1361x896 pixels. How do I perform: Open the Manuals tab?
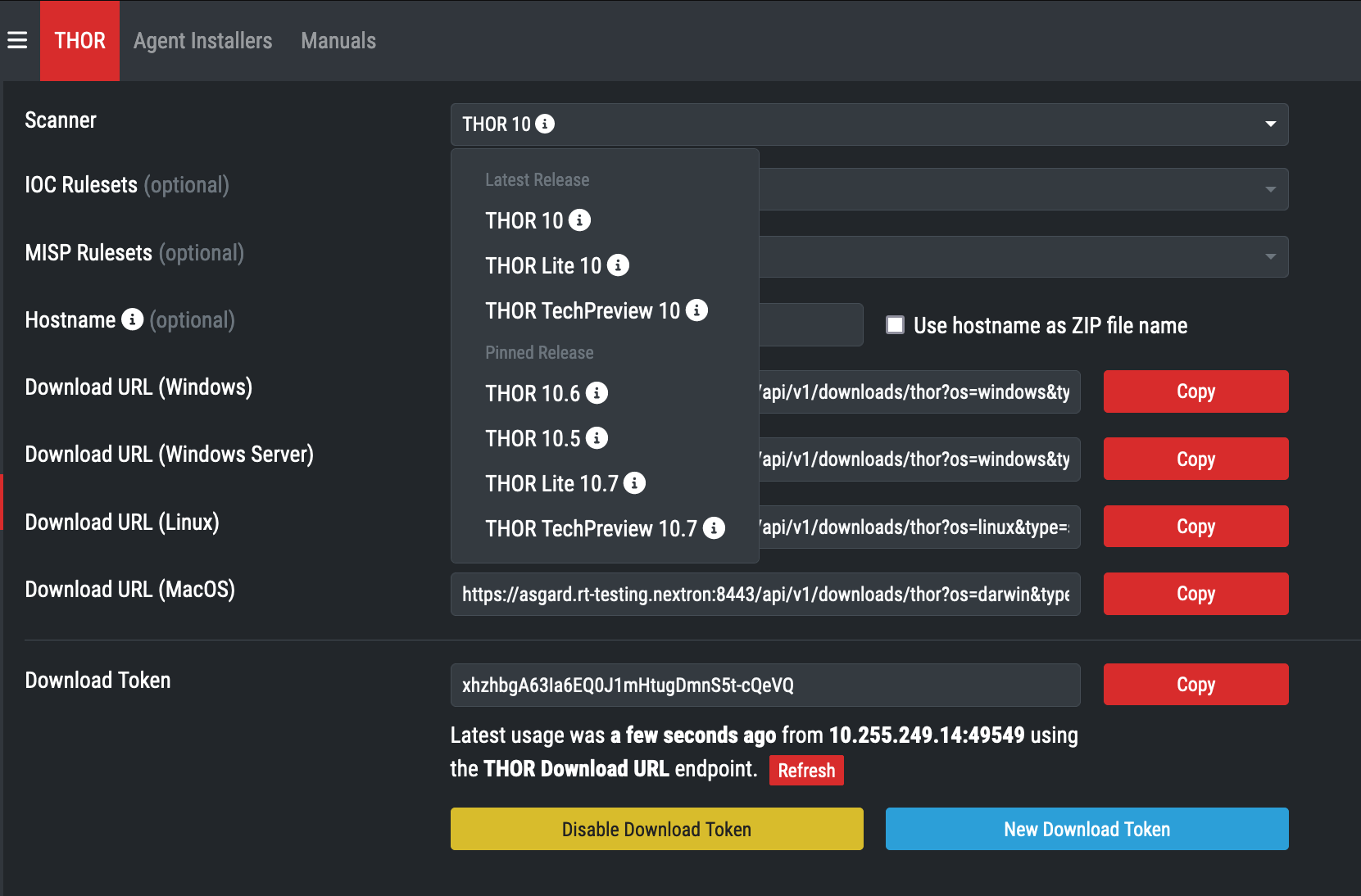[x=338, y=41]
